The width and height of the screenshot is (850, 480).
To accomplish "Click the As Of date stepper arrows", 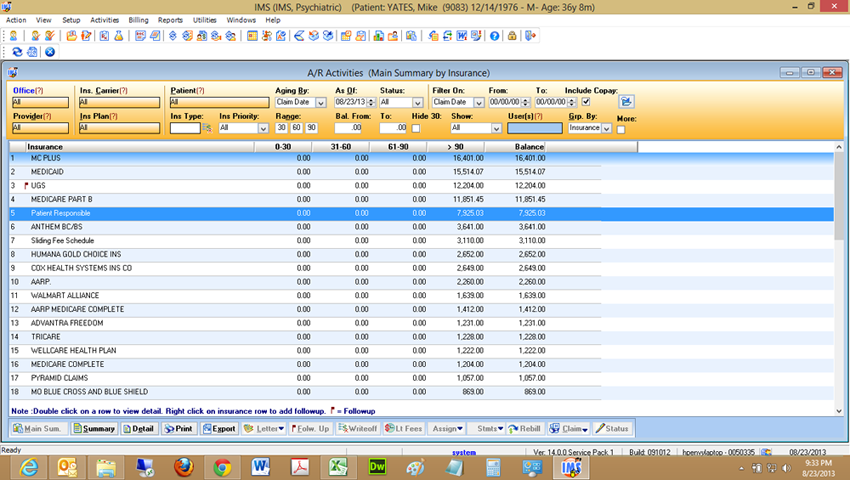I will coord(371,102).
